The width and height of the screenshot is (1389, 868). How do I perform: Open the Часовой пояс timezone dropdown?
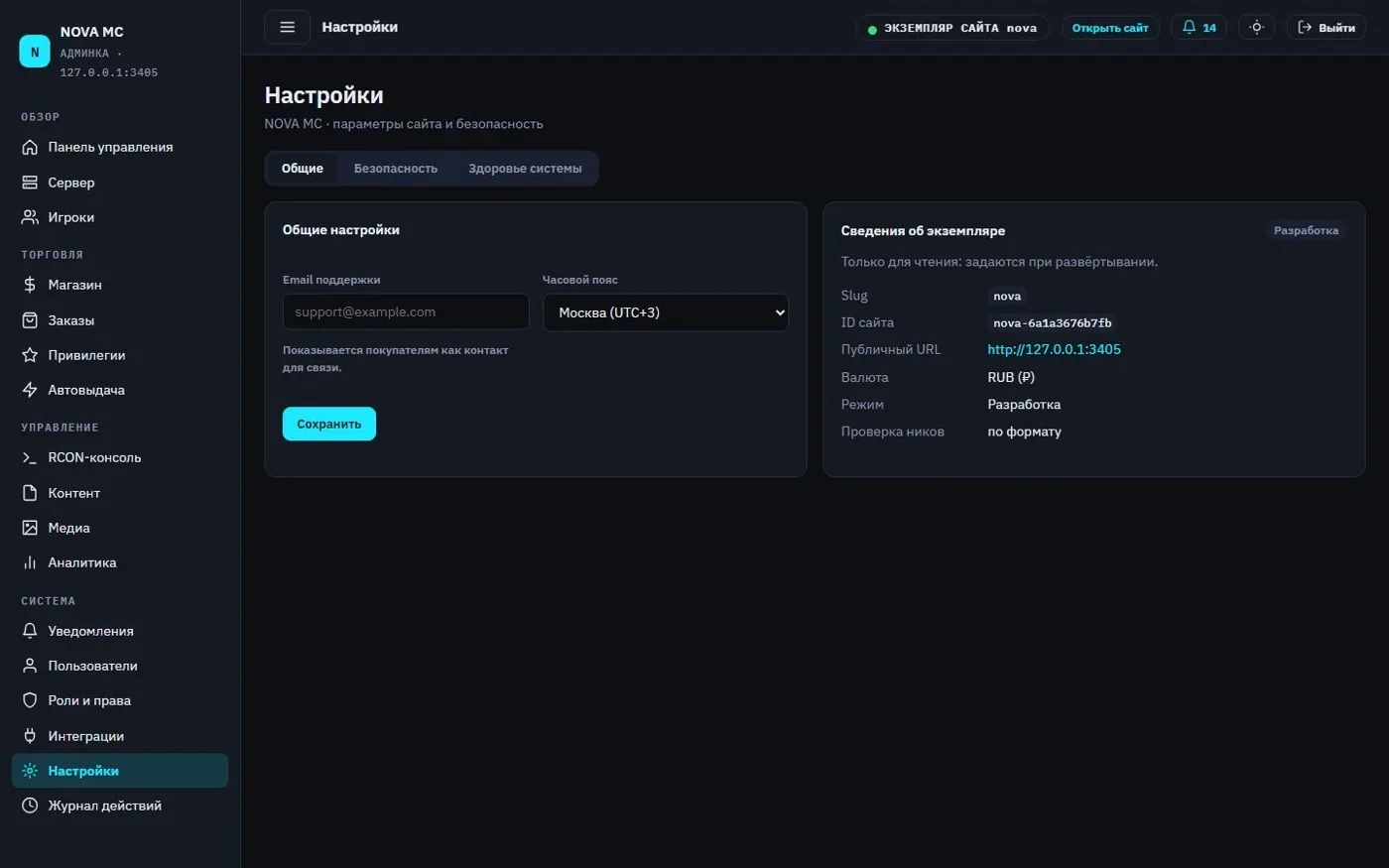coord(666,312)
